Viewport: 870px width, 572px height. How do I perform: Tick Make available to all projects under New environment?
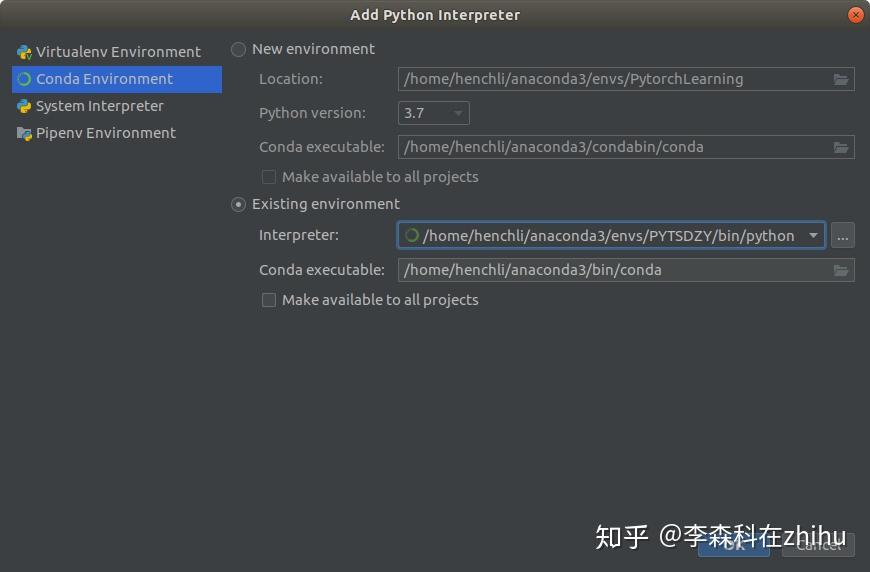pyautogui.click(x=269, y=177)
